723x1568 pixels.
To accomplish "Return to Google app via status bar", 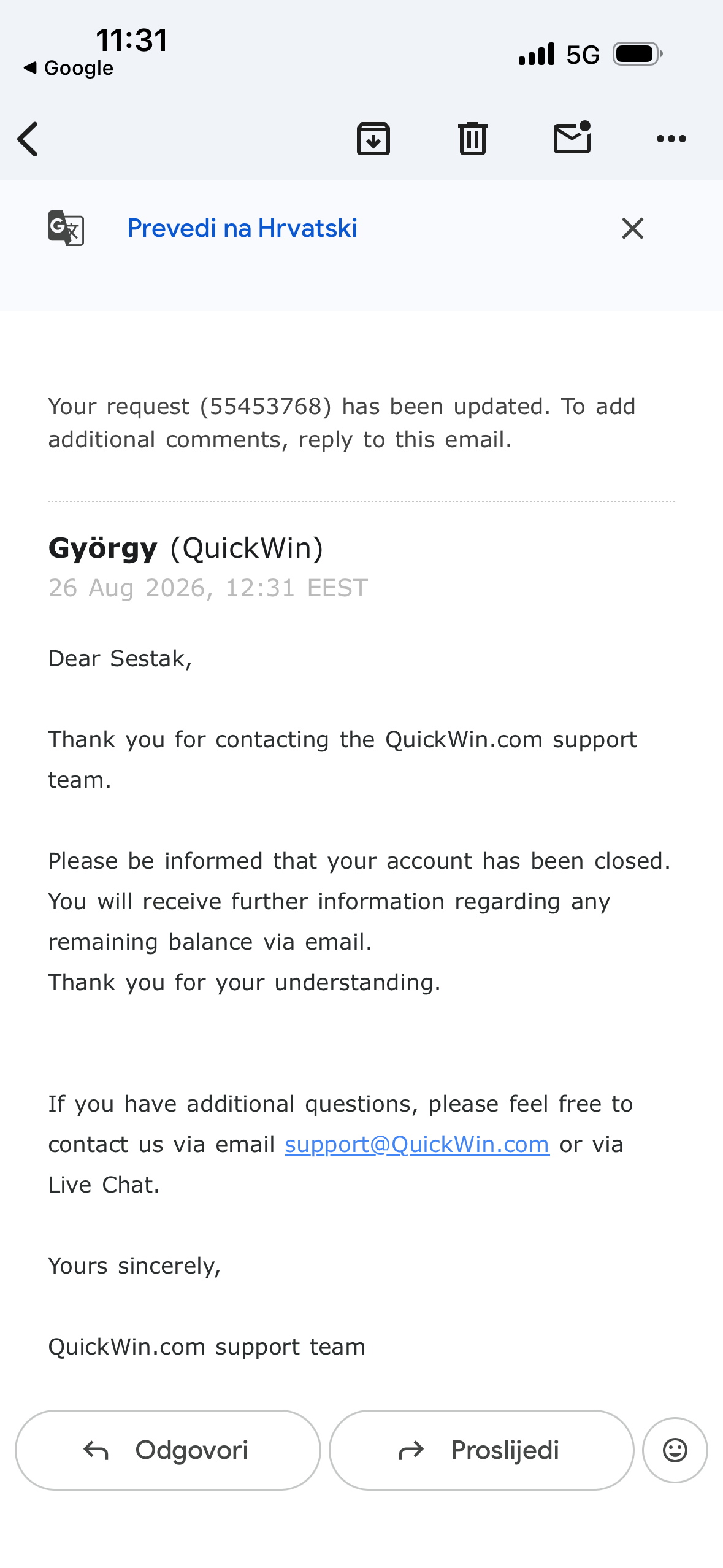I will (69, 68).
